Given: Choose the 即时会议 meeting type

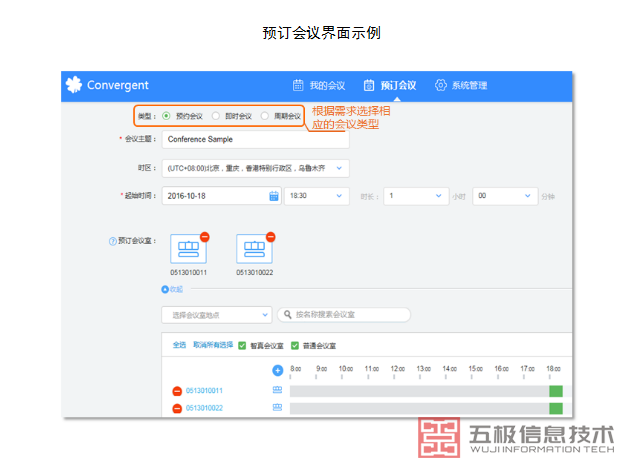Looking at the screenshot, I should [216, 116].
